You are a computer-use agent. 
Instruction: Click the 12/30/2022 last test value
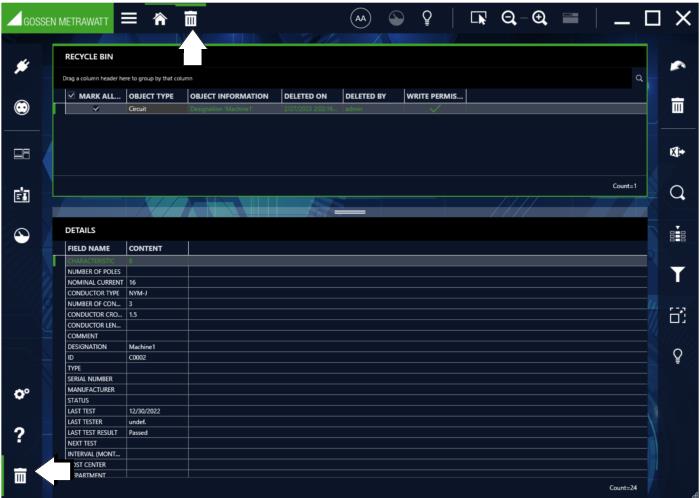pyautogui.click(x=144, y=411)
